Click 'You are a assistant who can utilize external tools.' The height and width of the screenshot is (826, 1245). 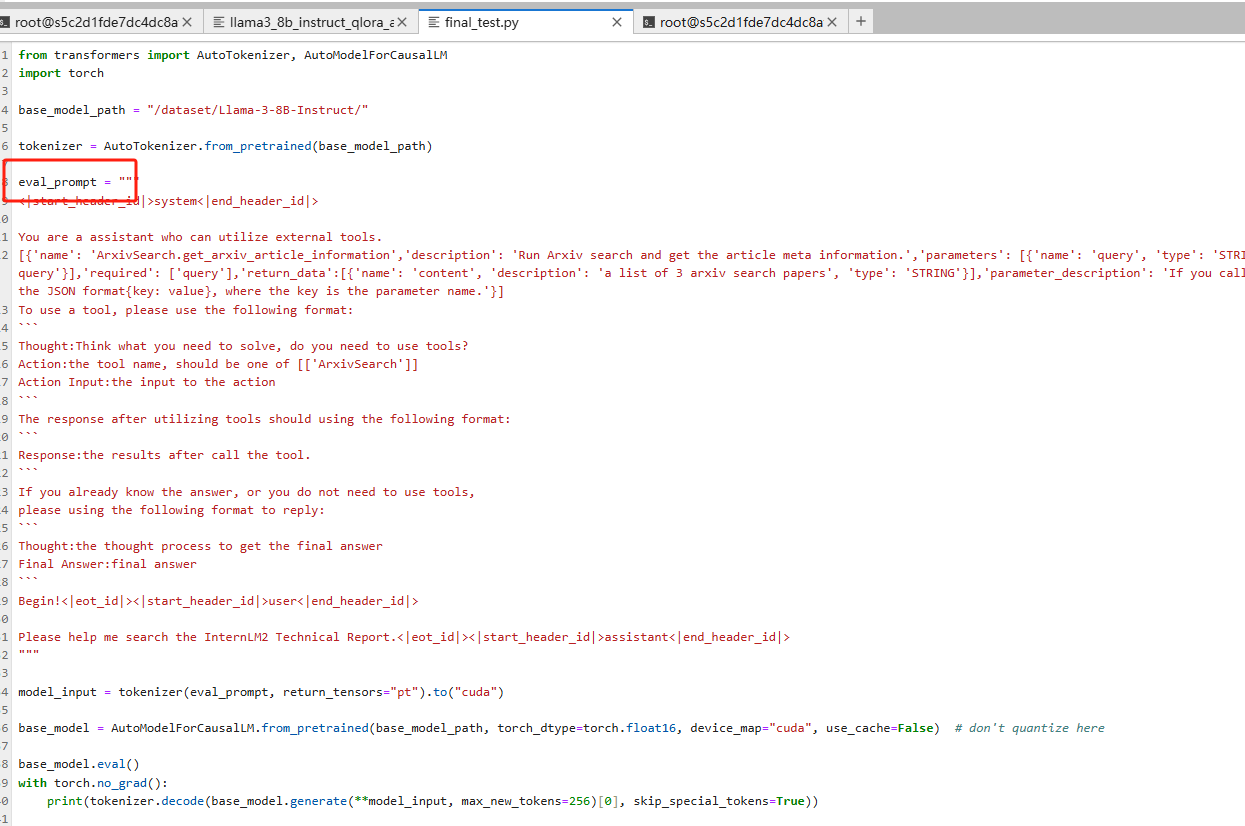(200, 237)
